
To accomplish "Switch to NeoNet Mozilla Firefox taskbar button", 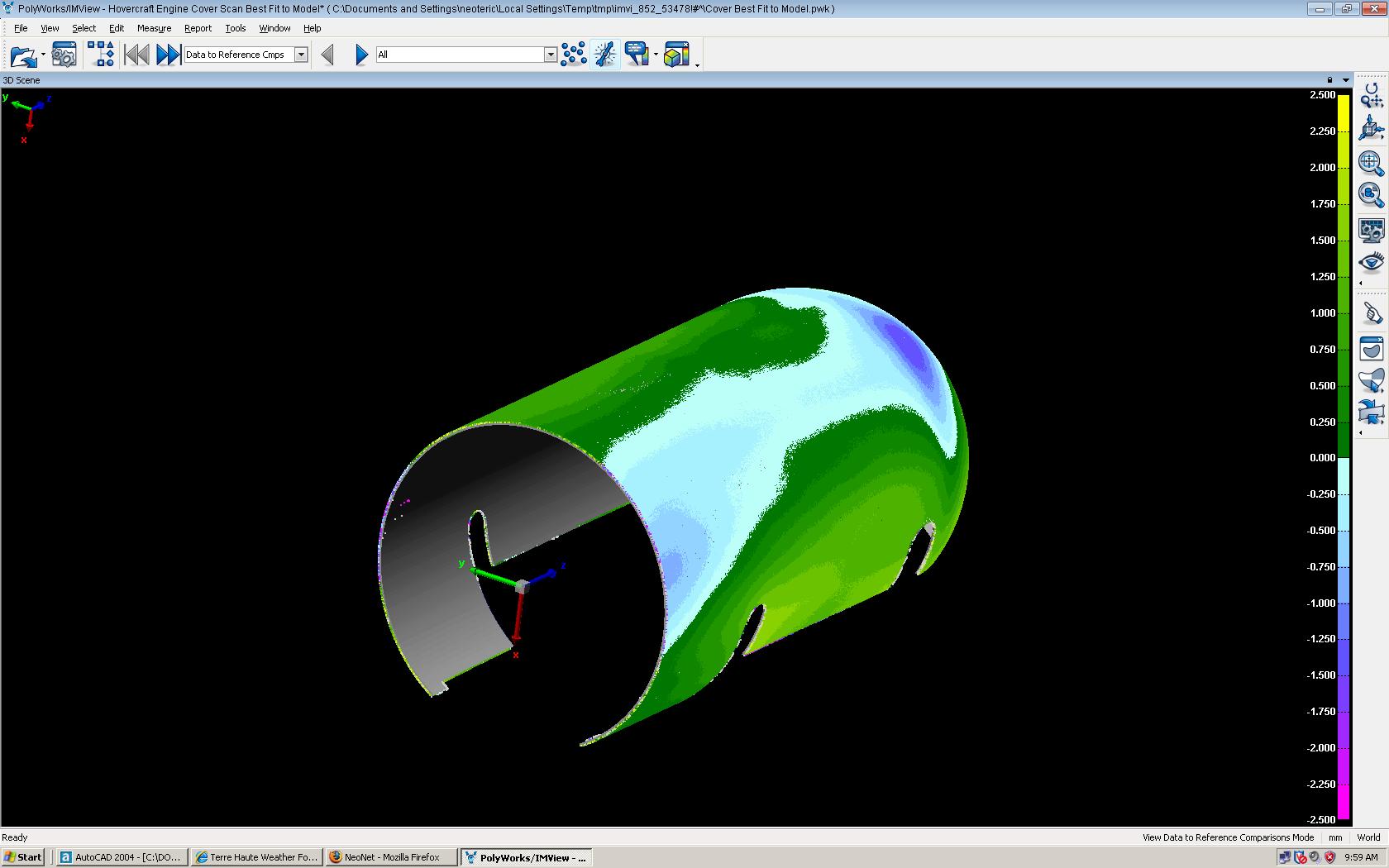I will click(x=391, y=857).
